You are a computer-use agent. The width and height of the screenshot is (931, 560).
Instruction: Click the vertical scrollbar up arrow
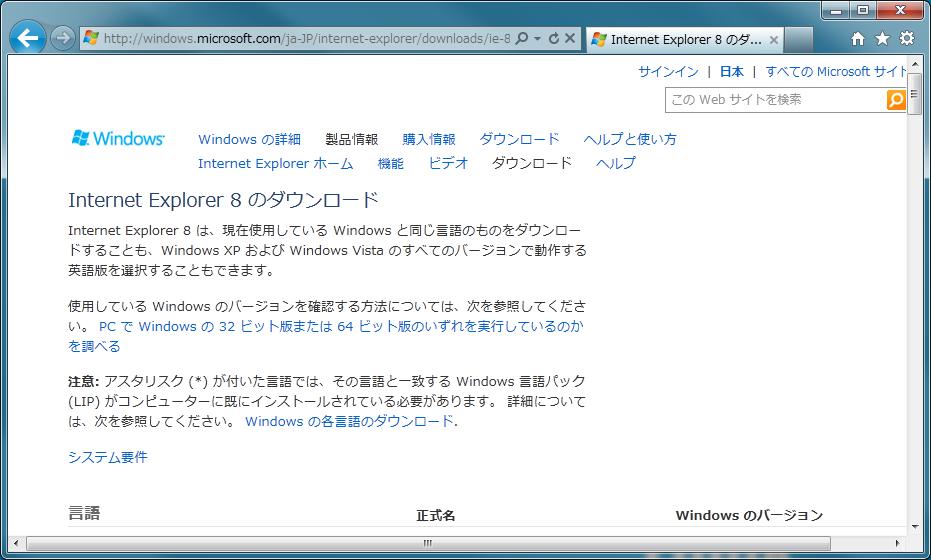pyautogui.click(x=915, y=64)
